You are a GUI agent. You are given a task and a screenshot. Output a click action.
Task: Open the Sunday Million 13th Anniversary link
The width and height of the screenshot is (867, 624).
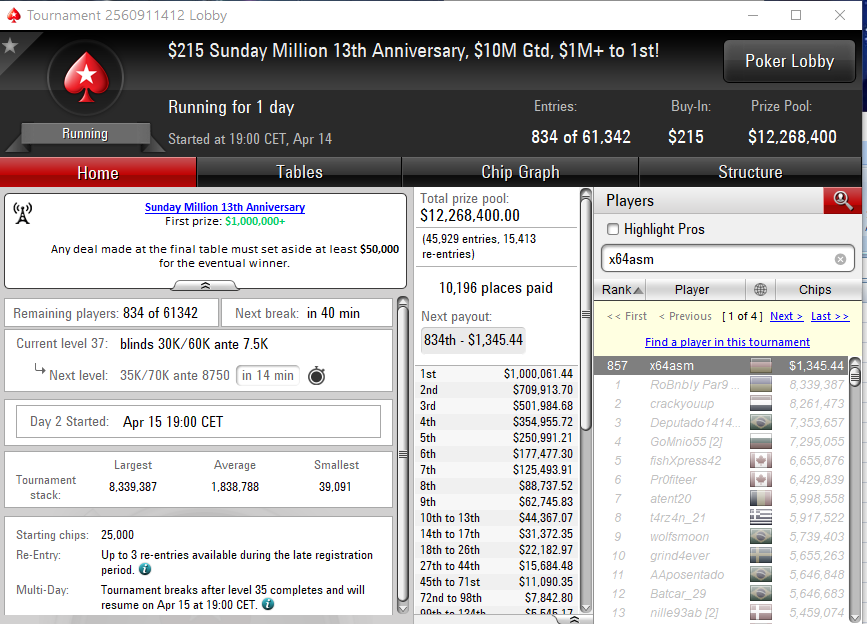tap(224, 207)
